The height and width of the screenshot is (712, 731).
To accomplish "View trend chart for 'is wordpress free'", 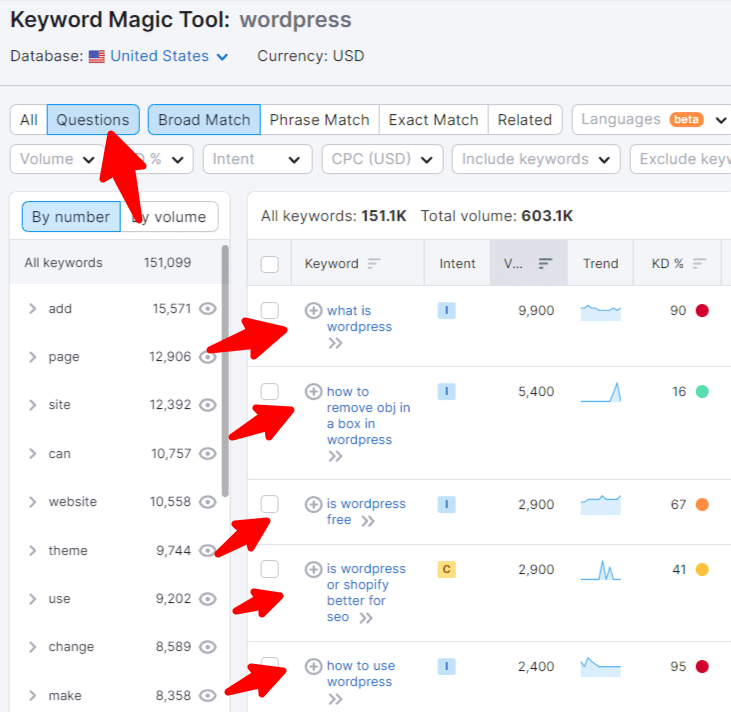I will point(600,505).
